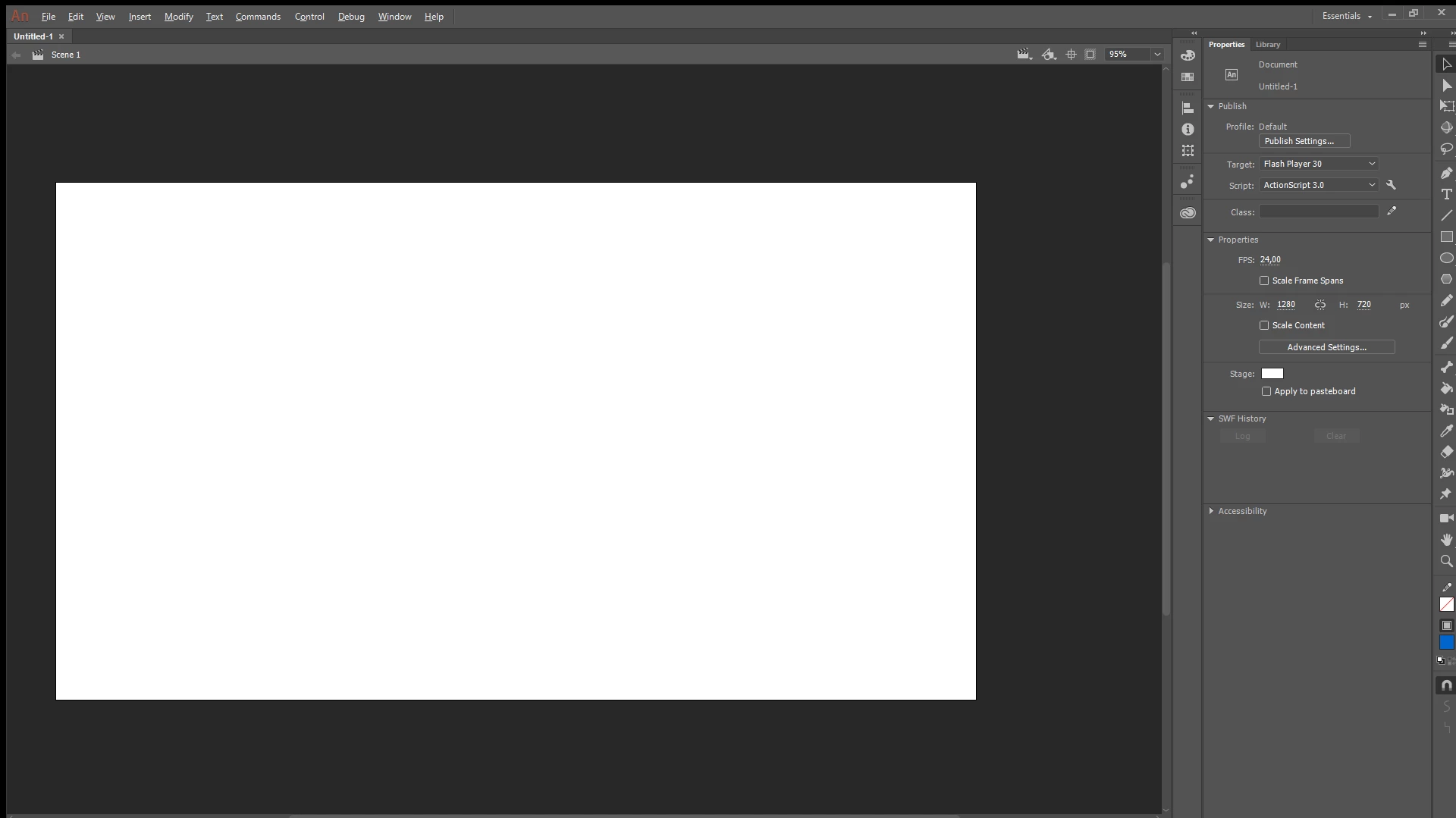Select the Line tool

1446,216
